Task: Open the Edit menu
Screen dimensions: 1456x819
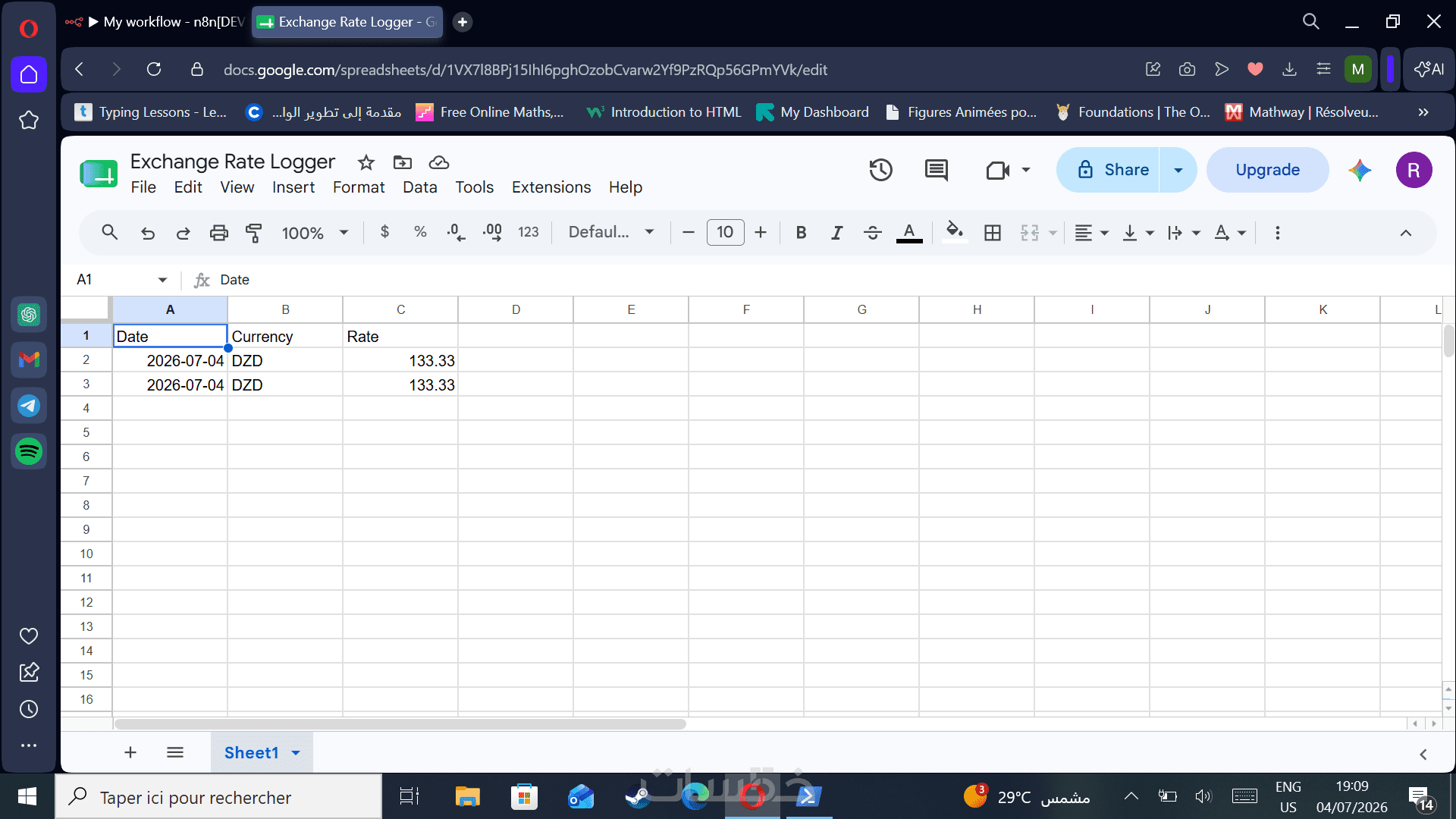Action: point(188,187)
